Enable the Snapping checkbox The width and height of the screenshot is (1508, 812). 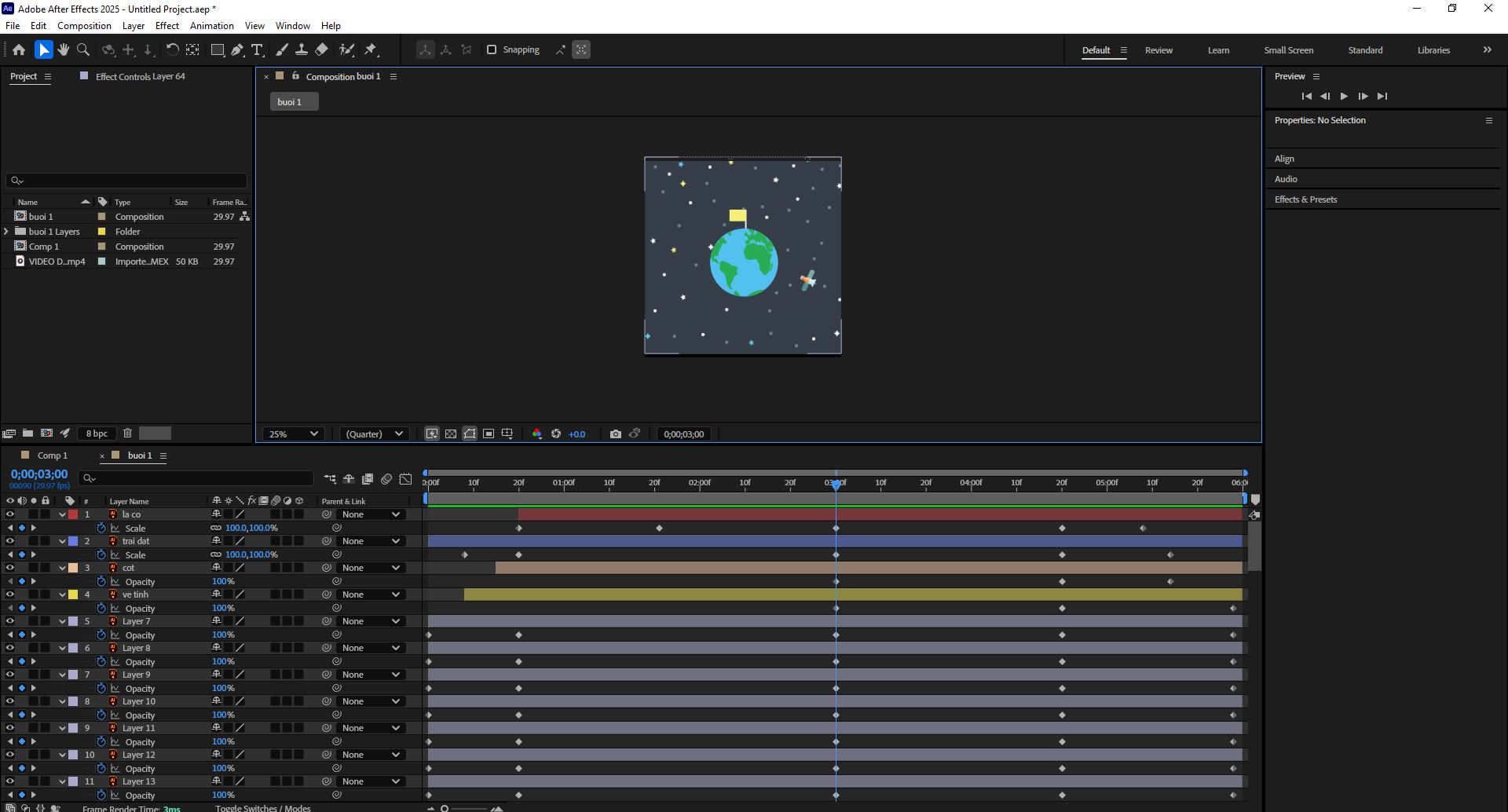[x=492, y=49]
